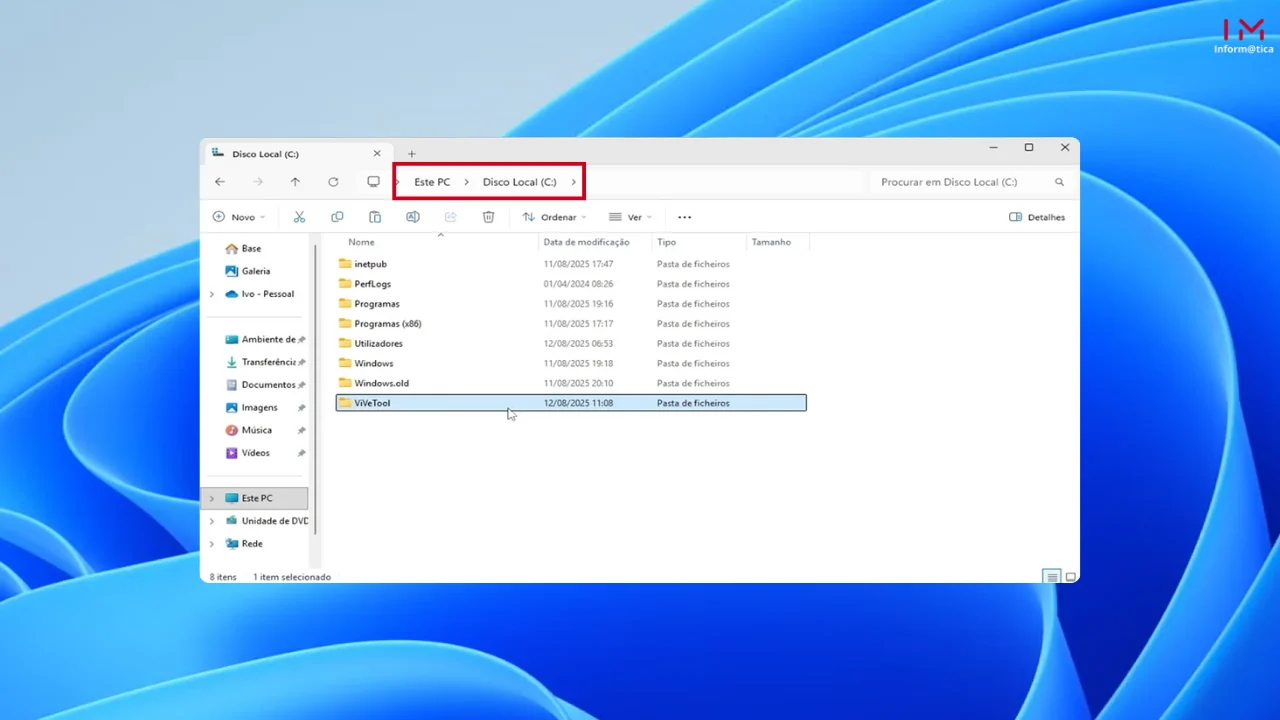
Task: Click the PC monitor icon in address bar
Action: point(373,182)
